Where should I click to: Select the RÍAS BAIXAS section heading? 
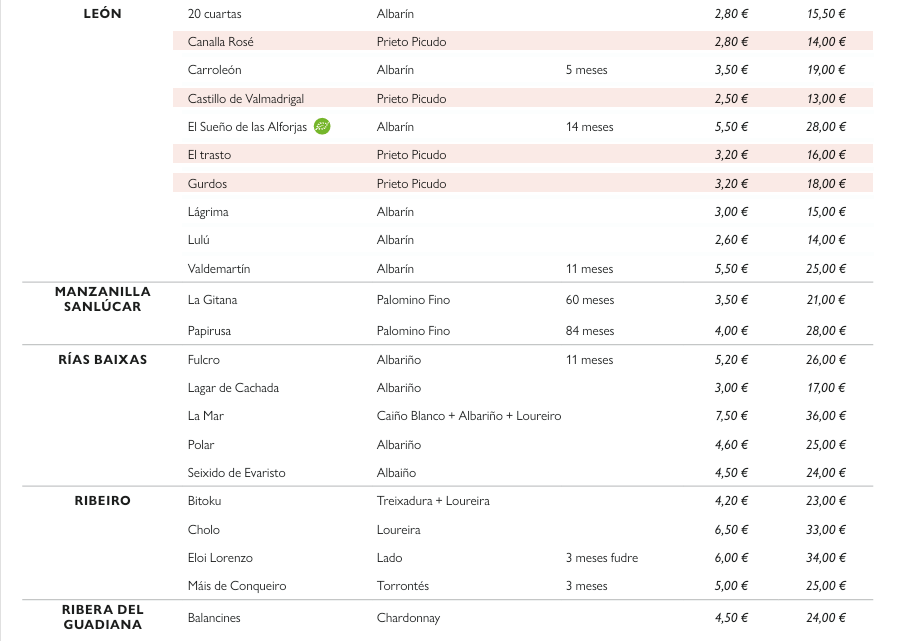coord(103,359)
